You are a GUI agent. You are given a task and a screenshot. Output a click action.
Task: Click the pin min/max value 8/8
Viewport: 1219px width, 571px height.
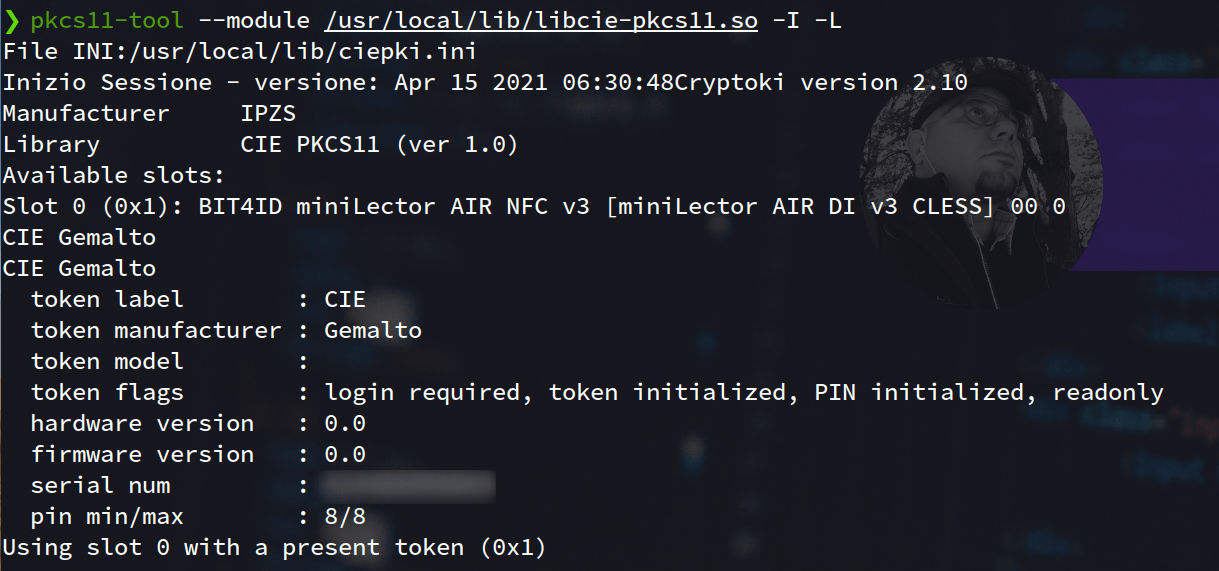[x=345, y=517]
